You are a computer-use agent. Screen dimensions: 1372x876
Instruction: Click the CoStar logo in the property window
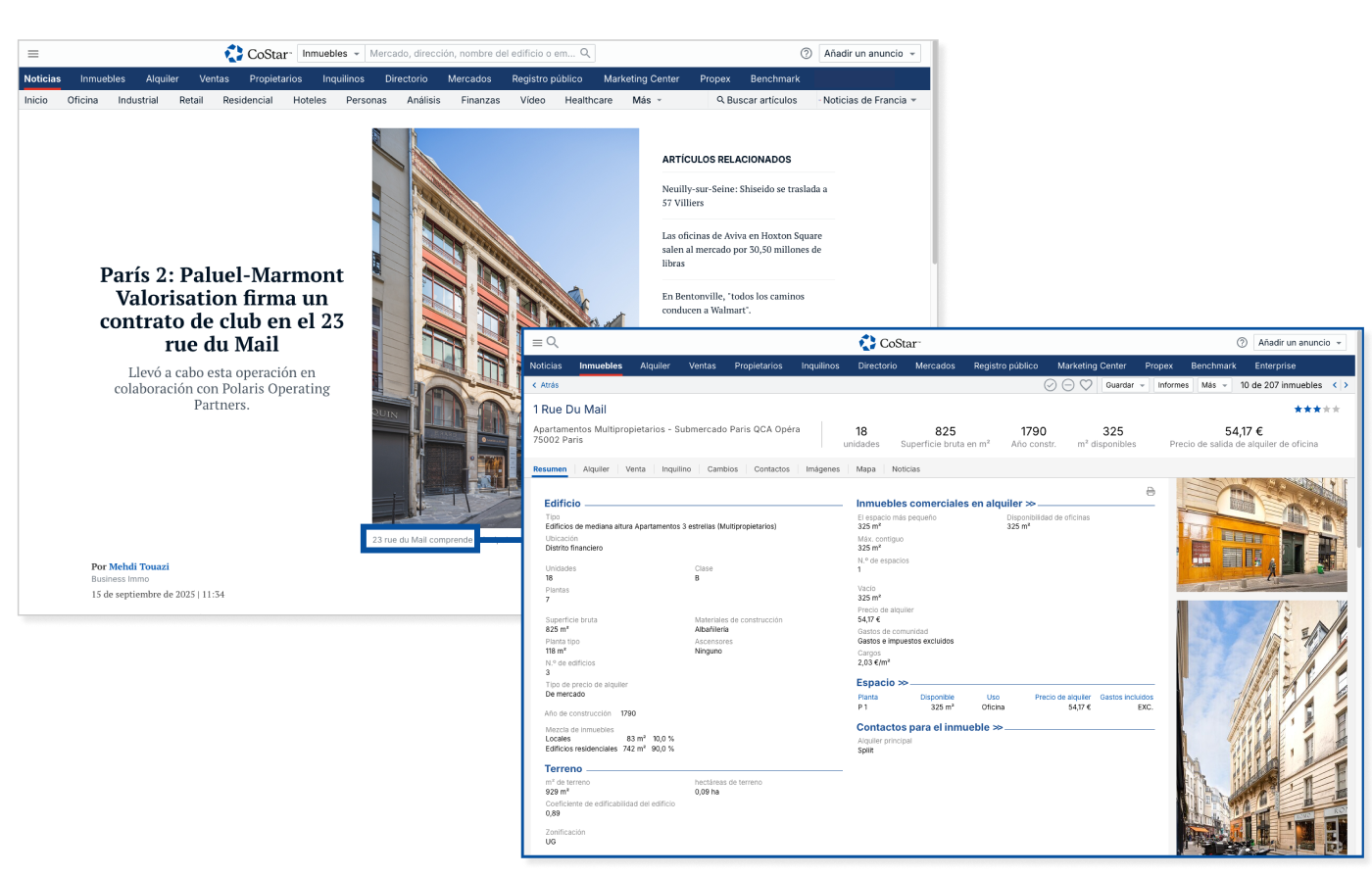[890, 343]
